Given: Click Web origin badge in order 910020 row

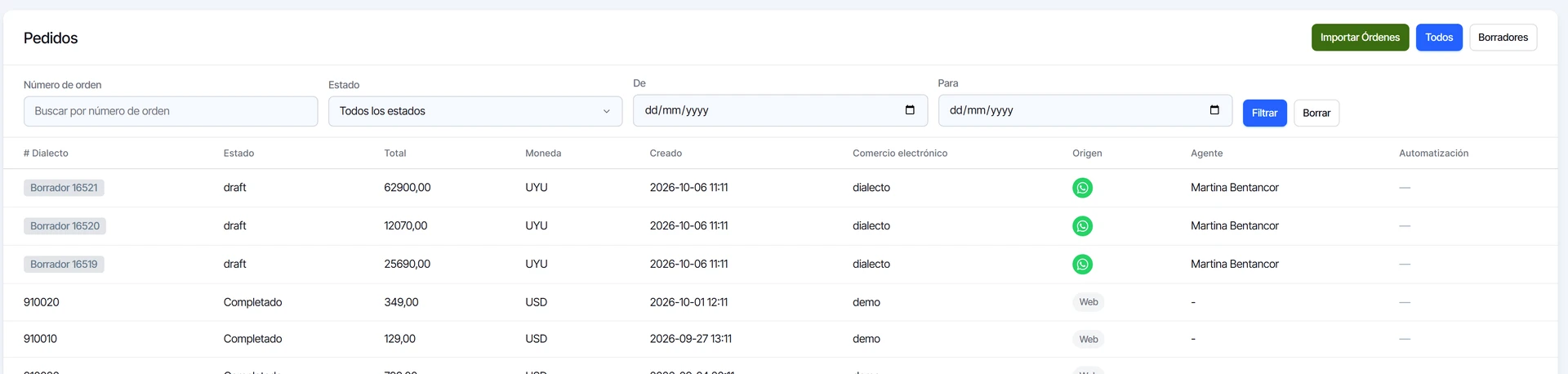Looking at the screenshot, I should pos(1089,302).
